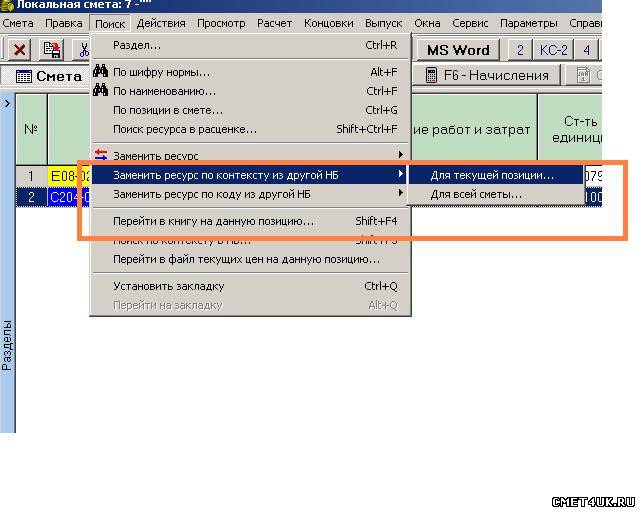Image resolution: width=640 pixels, height=512 pixels.
Task: Choose По наименованию... entry
Action: click(250, 91)
